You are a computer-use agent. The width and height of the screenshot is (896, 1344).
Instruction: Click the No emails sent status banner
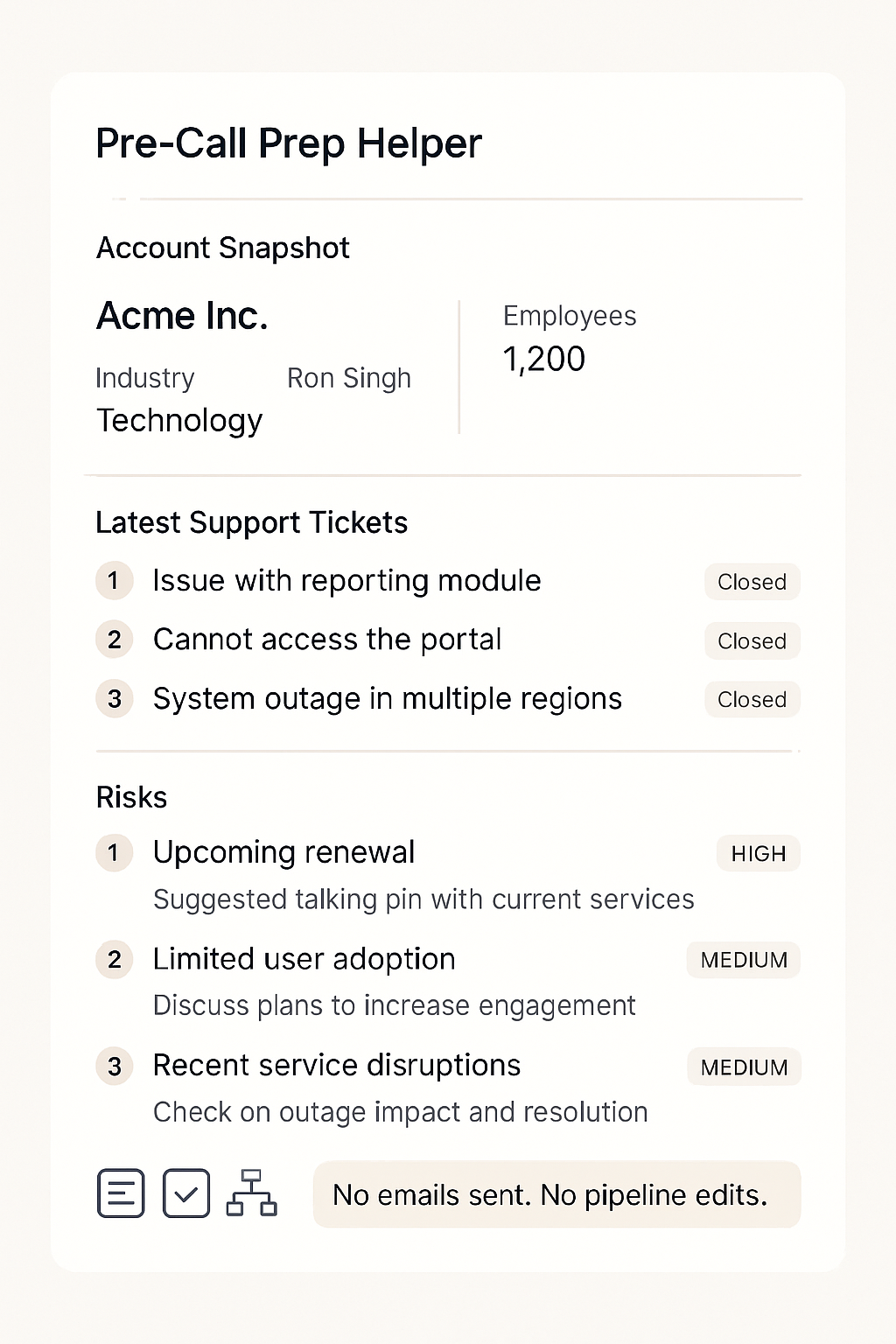tap(556, 1194)
